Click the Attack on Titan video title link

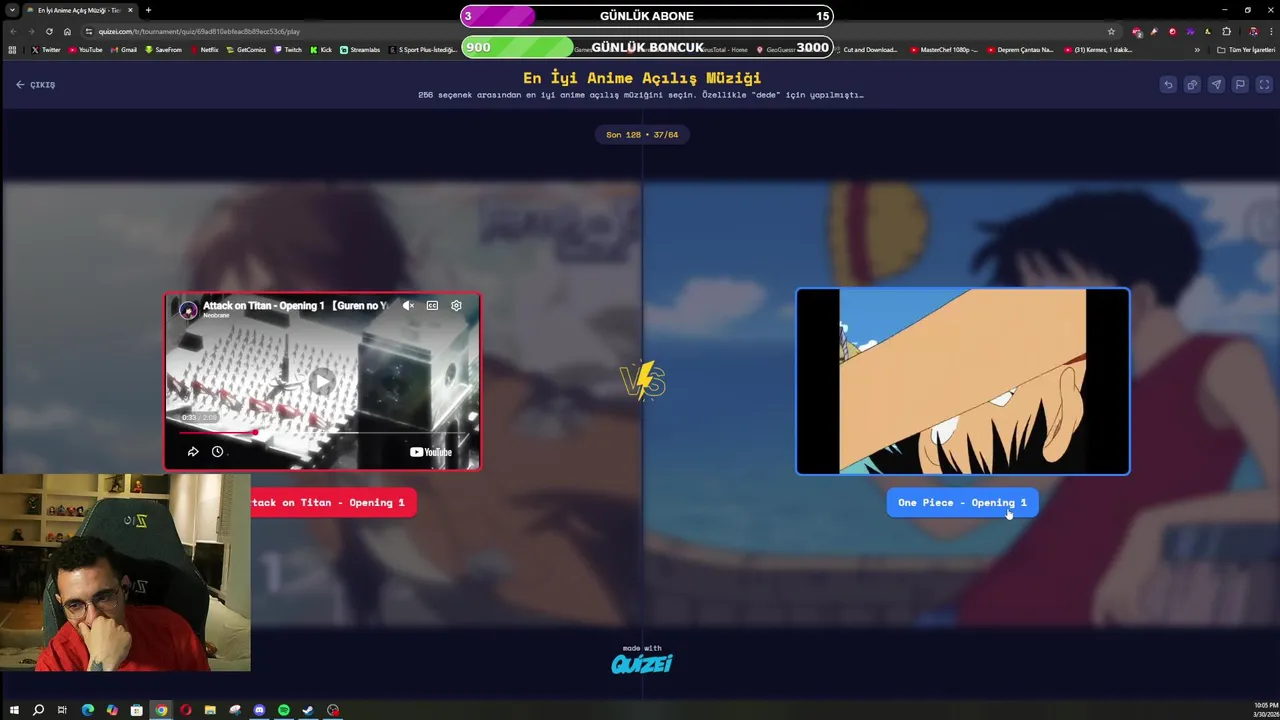point(295,305)
